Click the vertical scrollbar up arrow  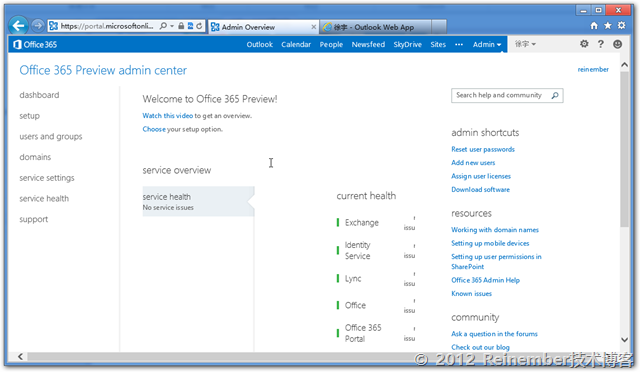point(624,65)
